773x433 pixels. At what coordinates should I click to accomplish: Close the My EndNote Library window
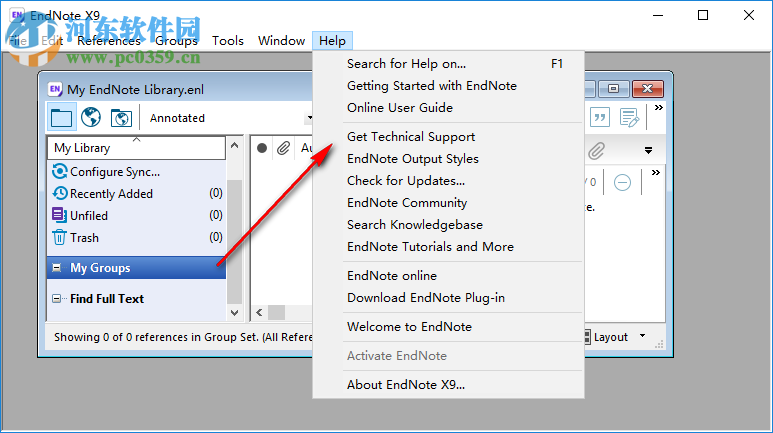point(647,89)
